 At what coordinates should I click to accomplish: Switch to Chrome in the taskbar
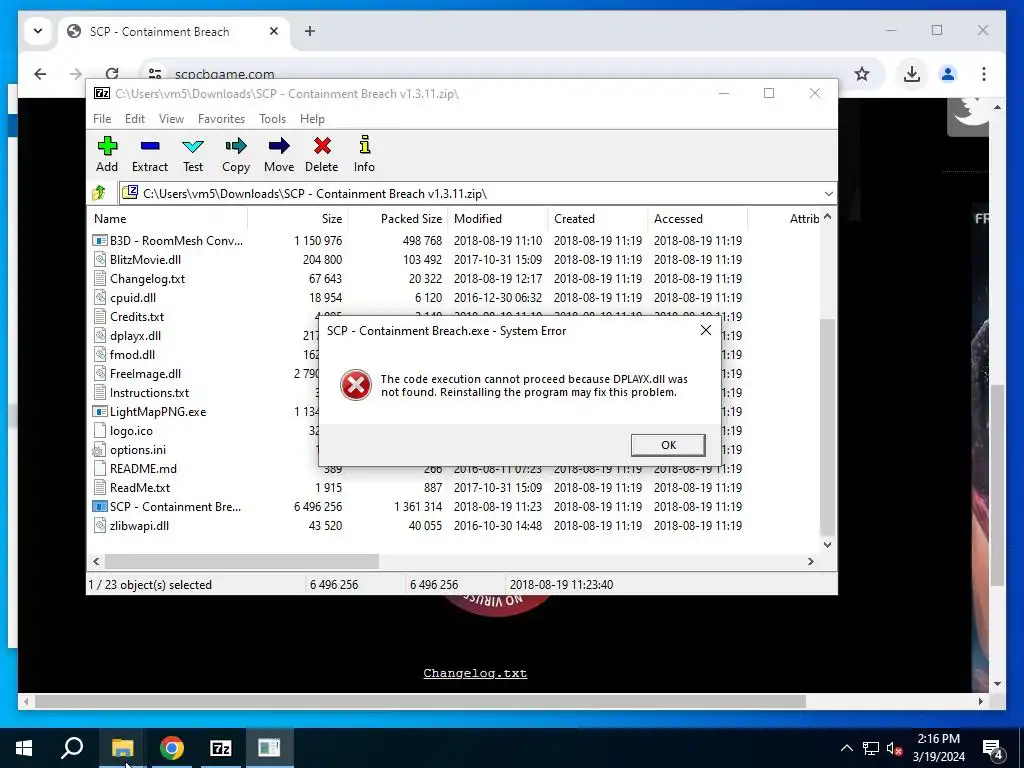point(172,748)
